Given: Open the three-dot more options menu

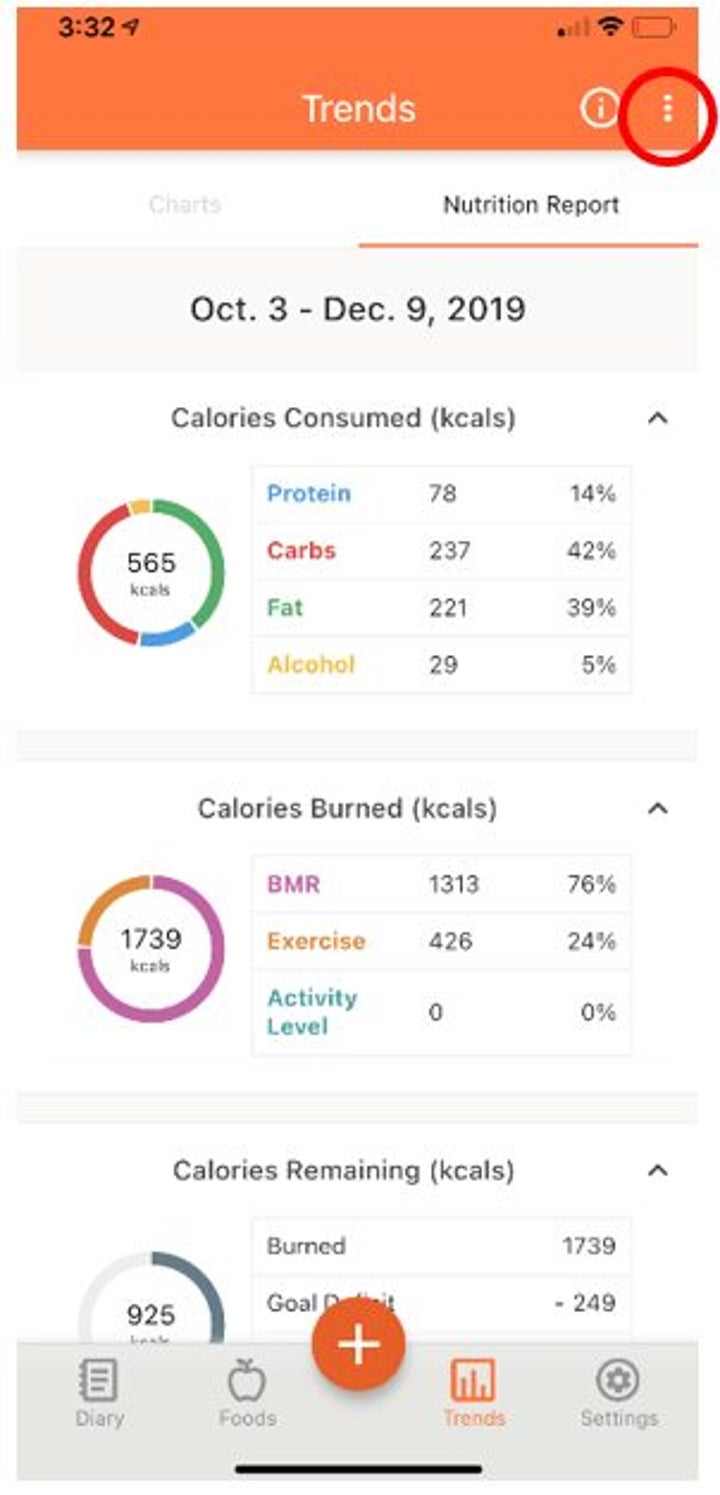Looking at the screenshot, I should pyautogui.click(x=667, y=110).
